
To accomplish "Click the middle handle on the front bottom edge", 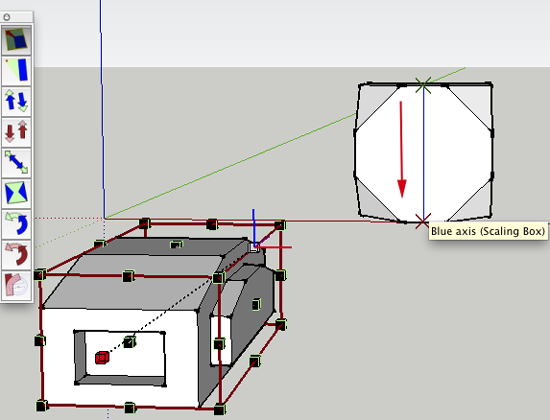I will pyautogui.click(x=129, y=408).
